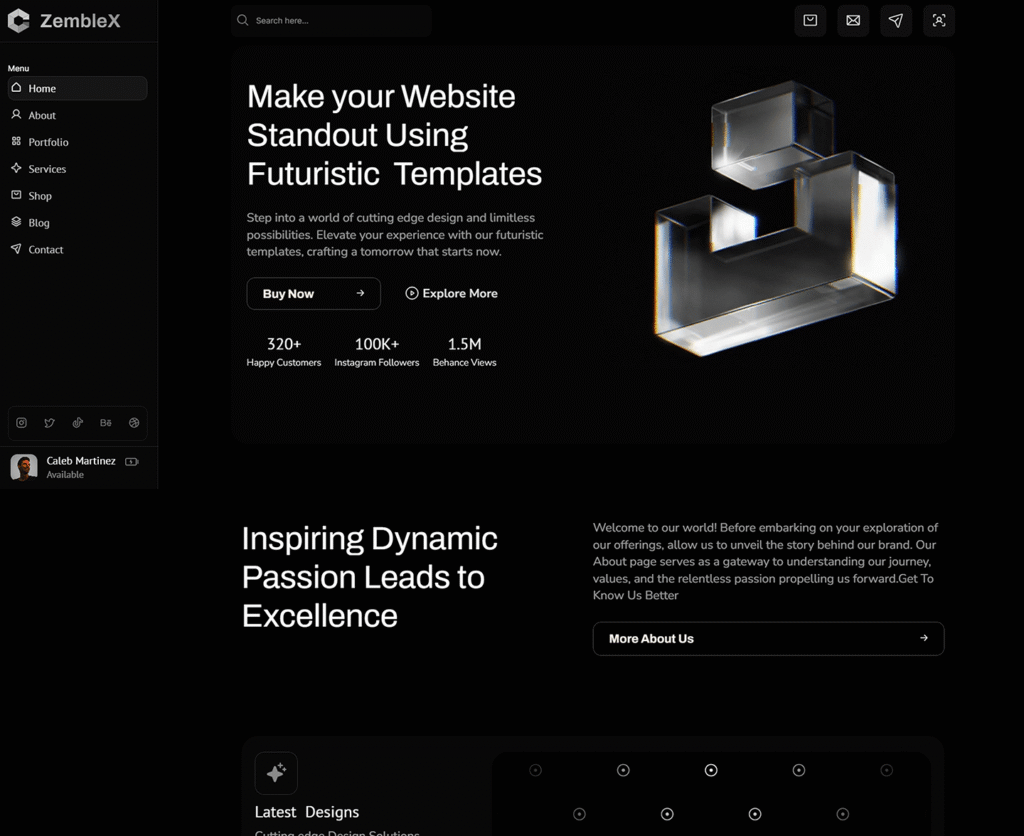This screenshot has height=836, width=1024.
Task: Open the Services menu item
Action: pos(46,169)
